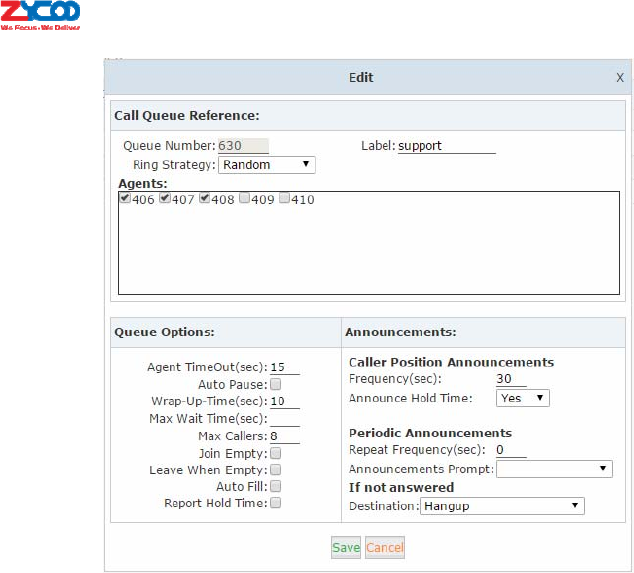
Task: Uncheck agent 408 checkbox
Action: click(205, 199)
